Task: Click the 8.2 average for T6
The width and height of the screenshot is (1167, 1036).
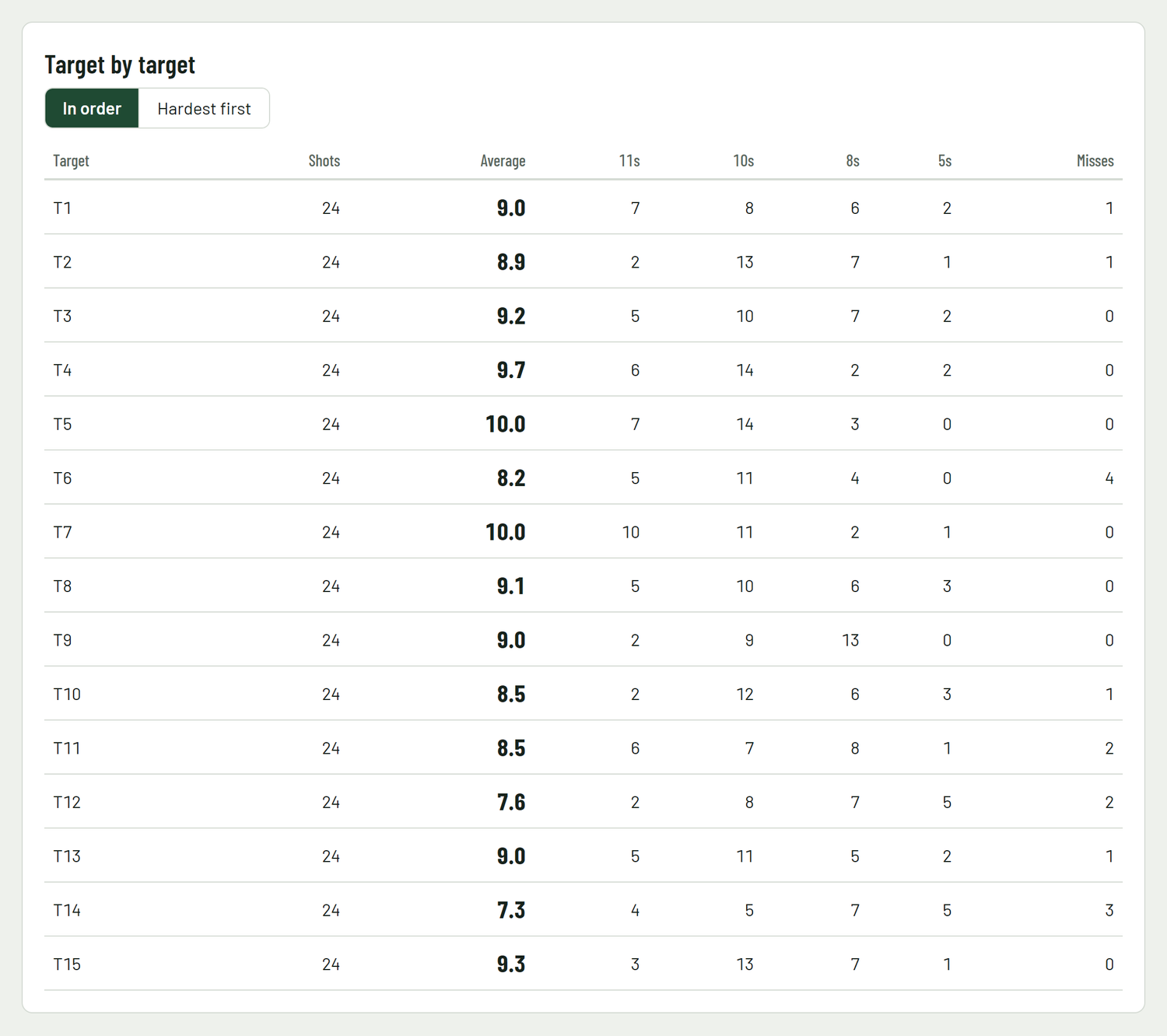Action: point(511,478)
